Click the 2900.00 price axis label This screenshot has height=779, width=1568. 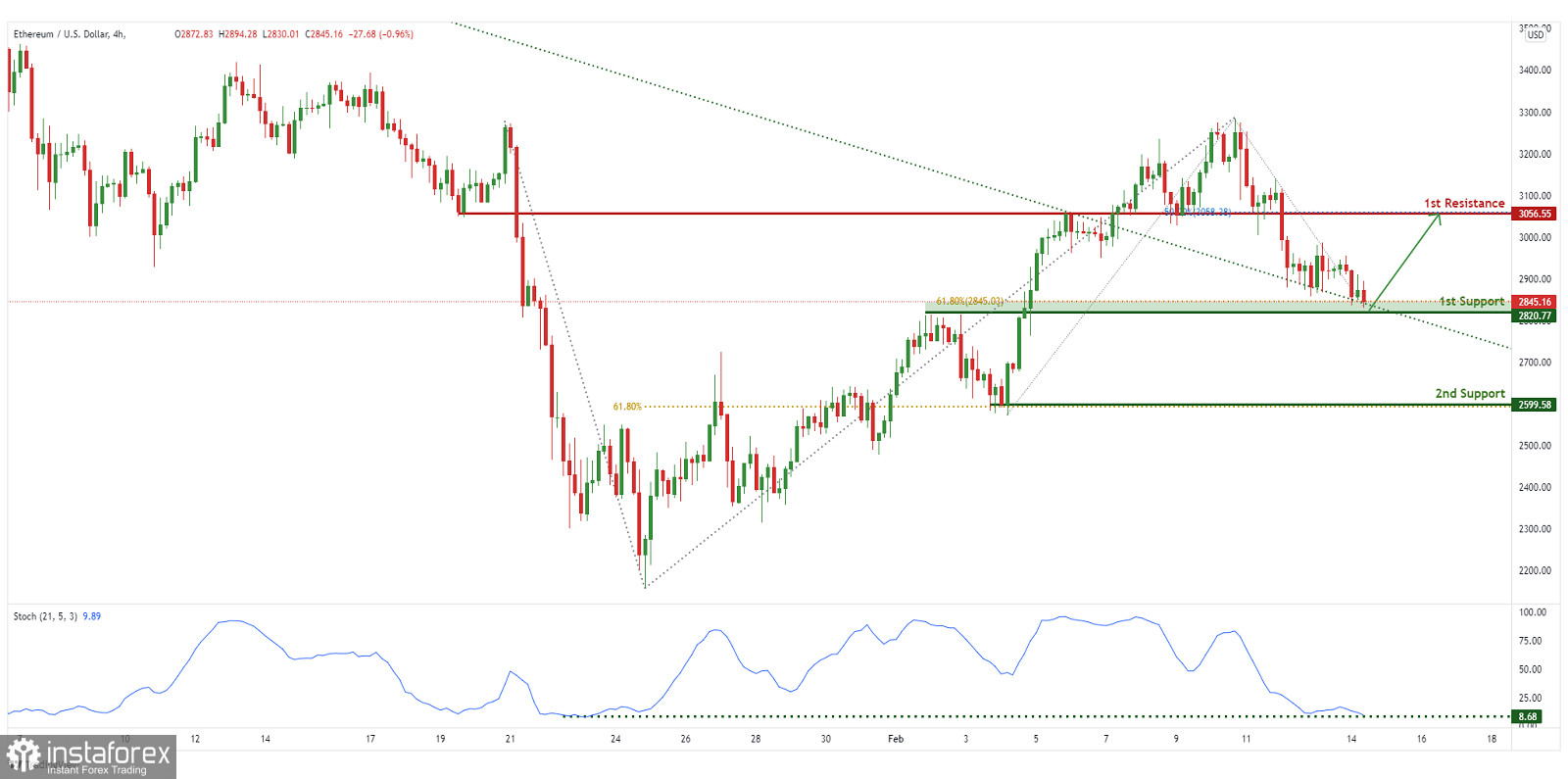click(1535, 279)
